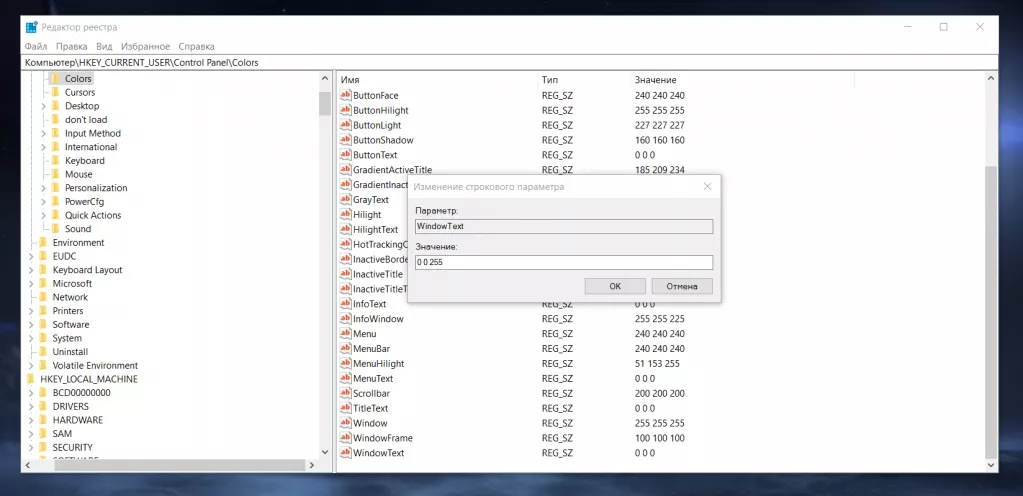Select the HKEY_LOCAL_MACHINE folder icon
This screenshot has height=496, width=1023.
30,379
